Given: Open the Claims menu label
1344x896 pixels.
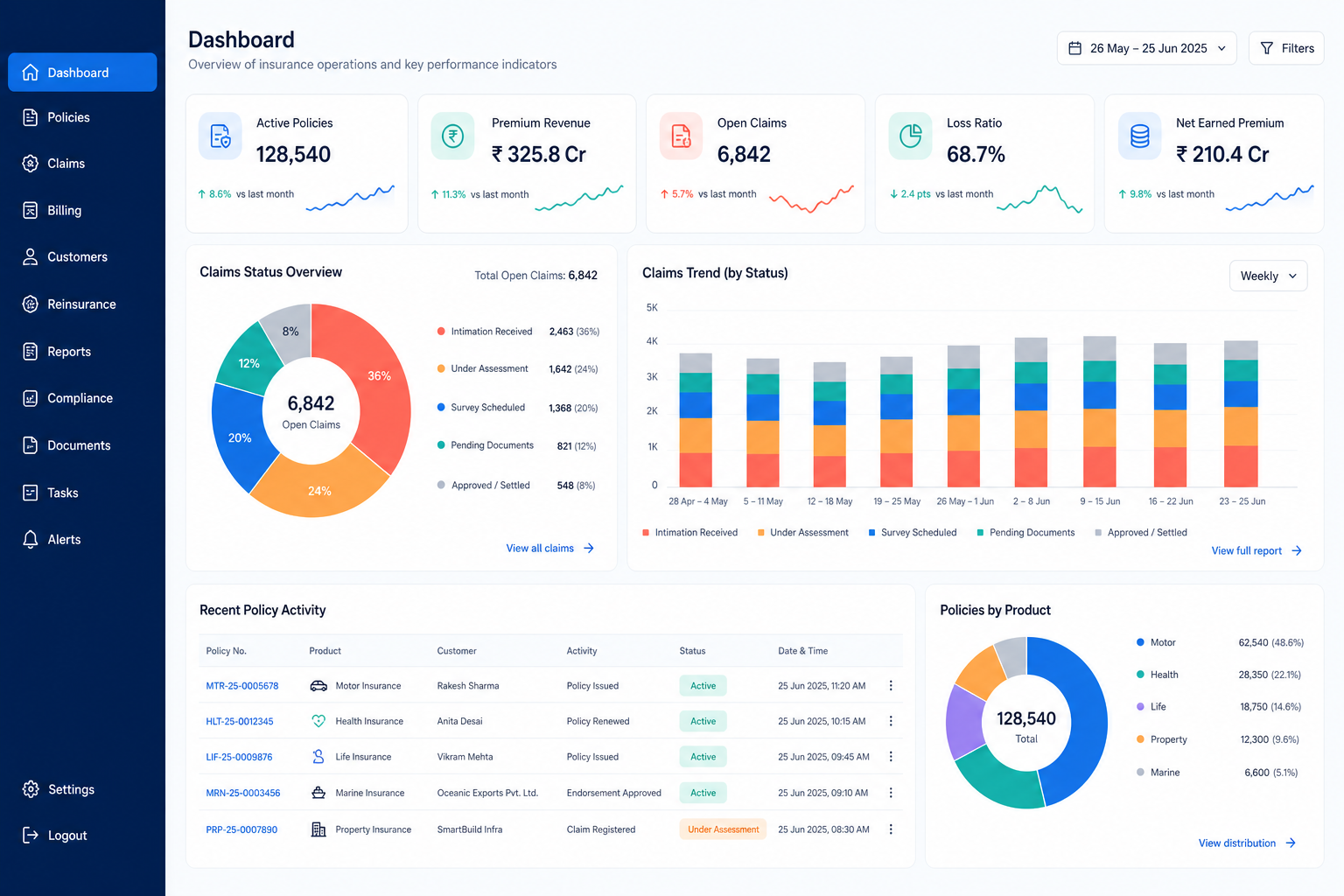Looking at the screenshot, I should [66, 164].
